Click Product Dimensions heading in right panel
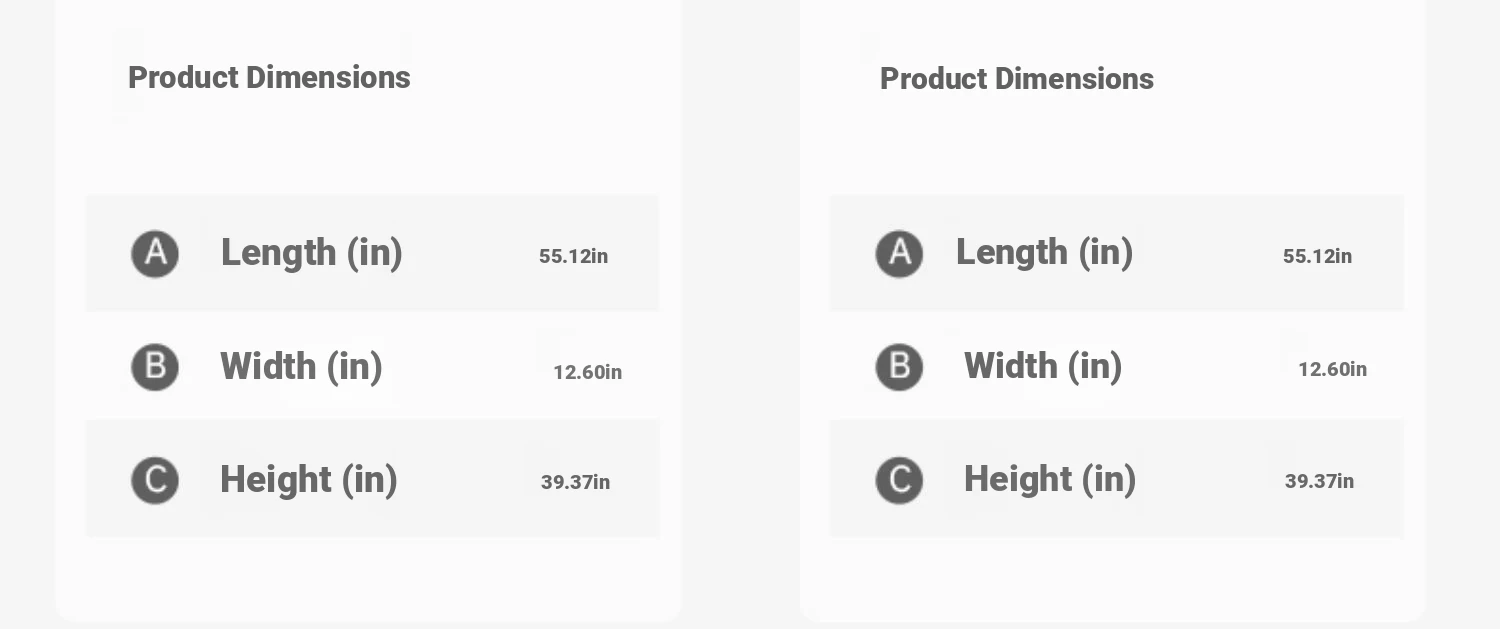1500x629 pixels. [x=1017, y=79]
